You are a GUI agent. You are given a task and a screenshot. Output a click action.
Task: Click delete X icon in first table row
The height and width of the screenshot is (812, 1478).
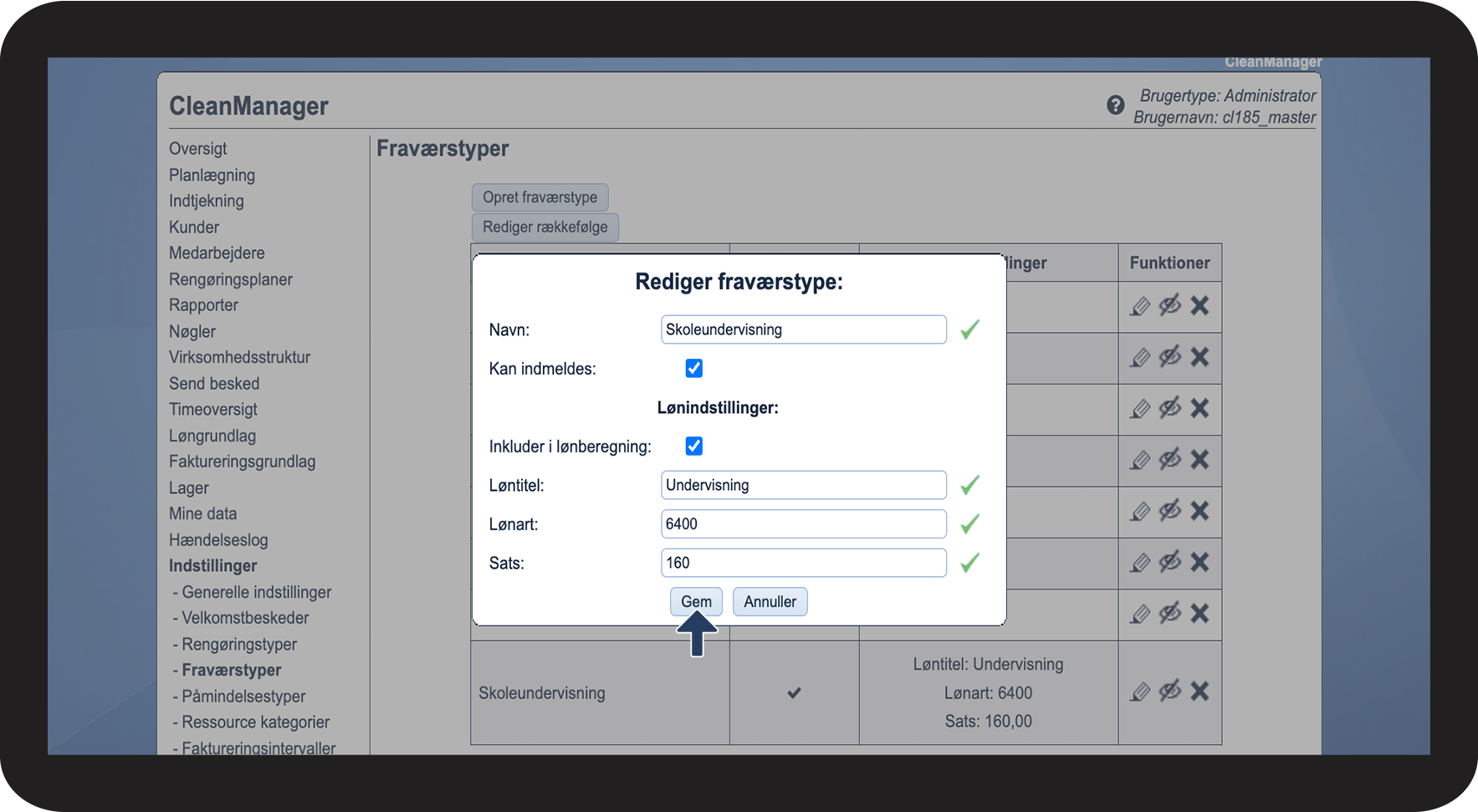click(x=1199, y=305)
